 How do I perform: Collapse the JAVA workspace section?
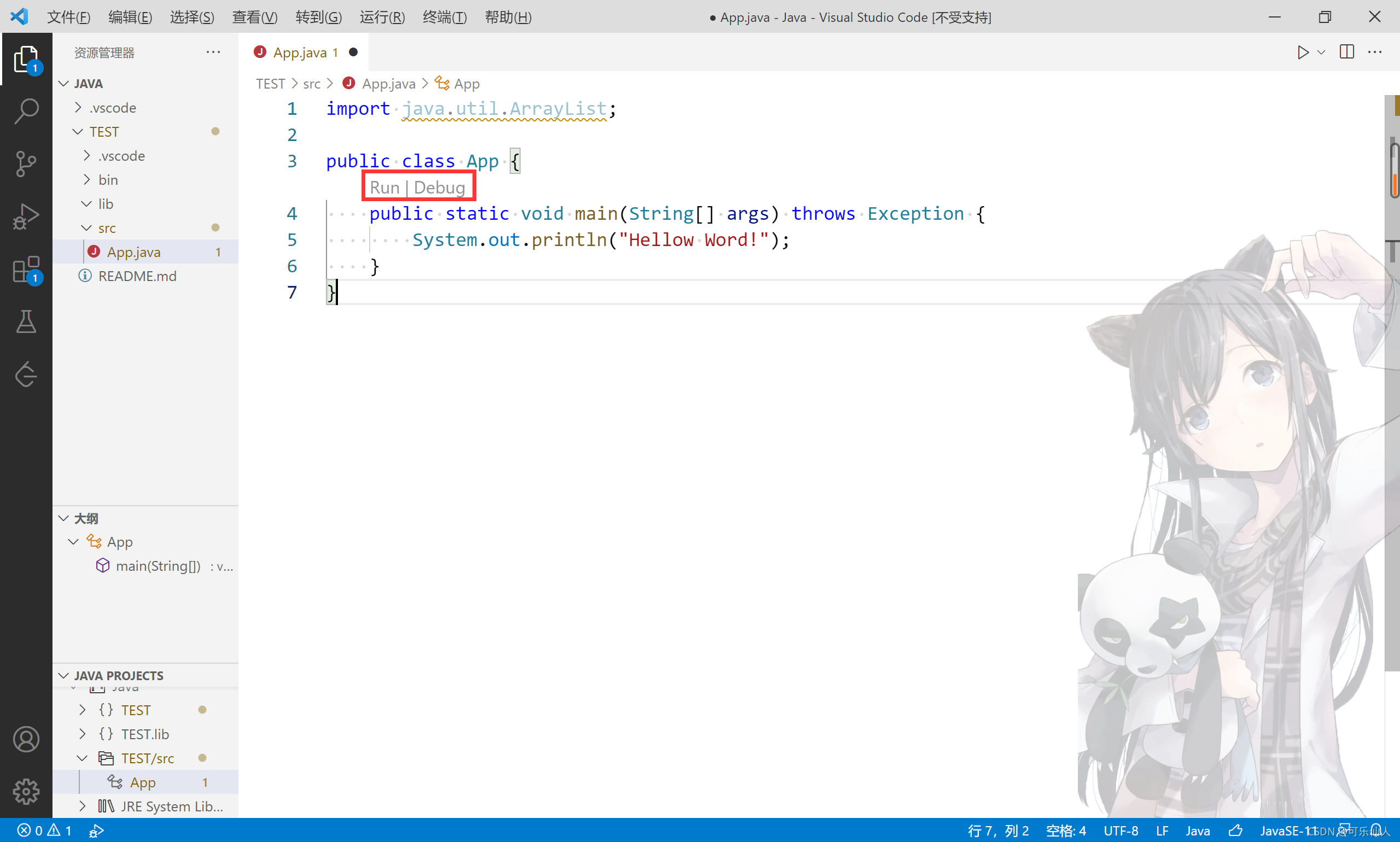[x=64, y=84]
